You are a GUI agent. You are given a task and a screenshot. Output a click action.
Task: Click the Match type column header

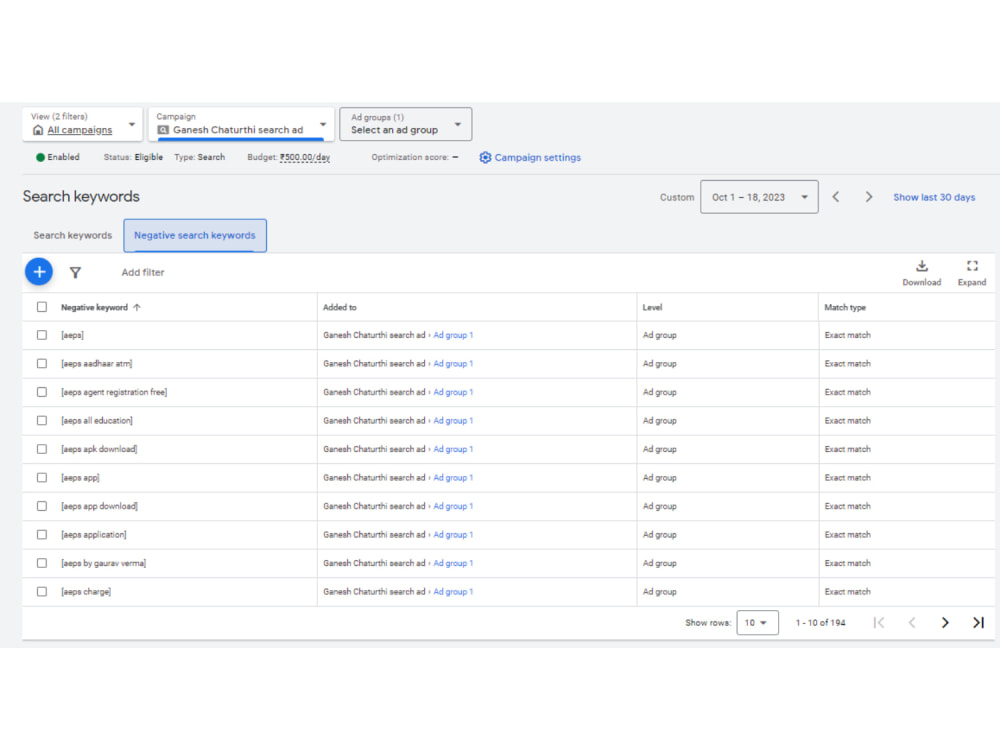(x=845, y=307)
